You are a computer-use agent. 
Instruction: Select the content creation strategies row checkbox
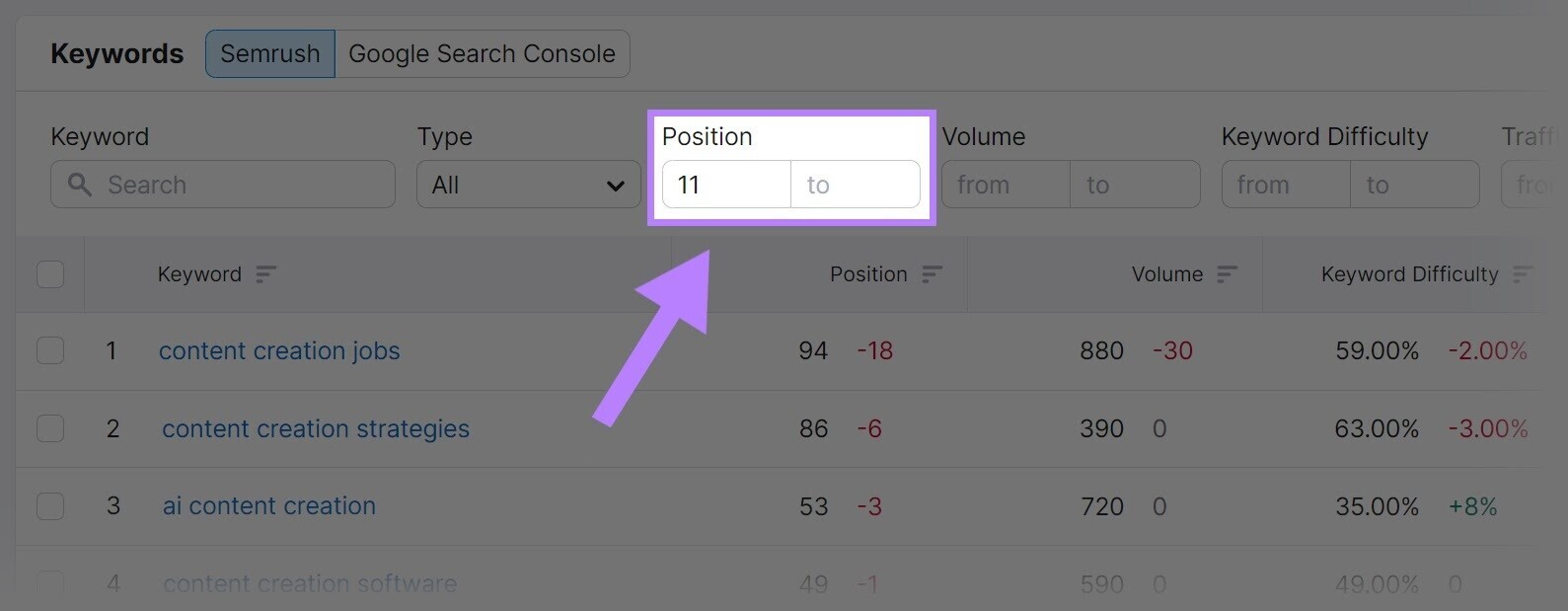point(50,428)
